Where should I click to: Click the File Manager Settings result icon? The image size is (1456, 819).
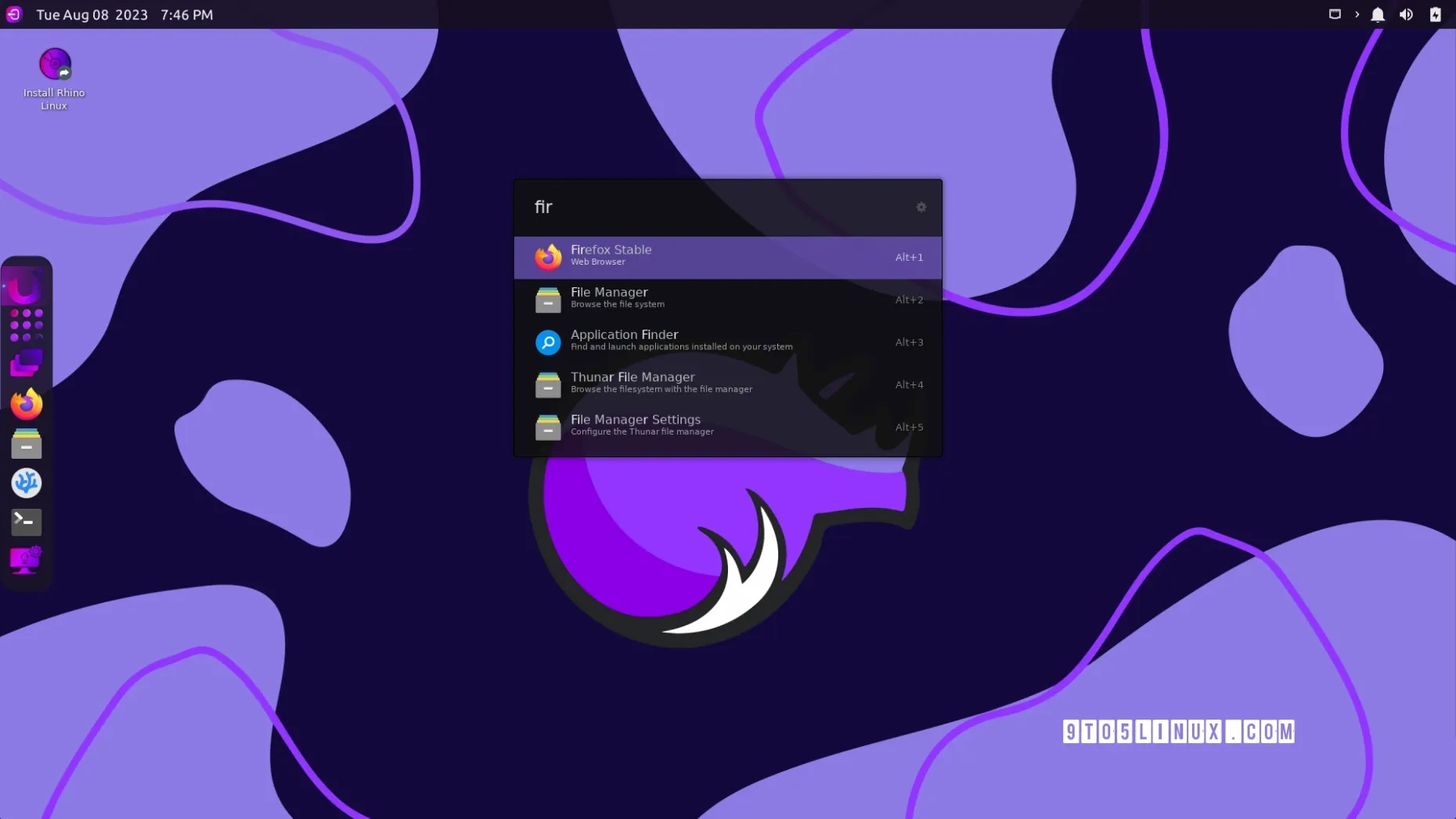(x=548, y=427)
